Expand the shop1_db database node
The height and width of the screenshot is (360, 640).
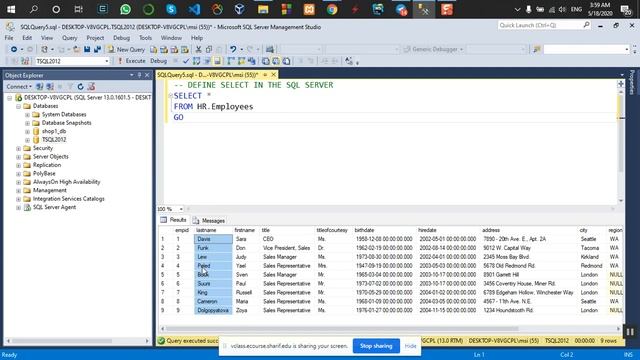27,131
